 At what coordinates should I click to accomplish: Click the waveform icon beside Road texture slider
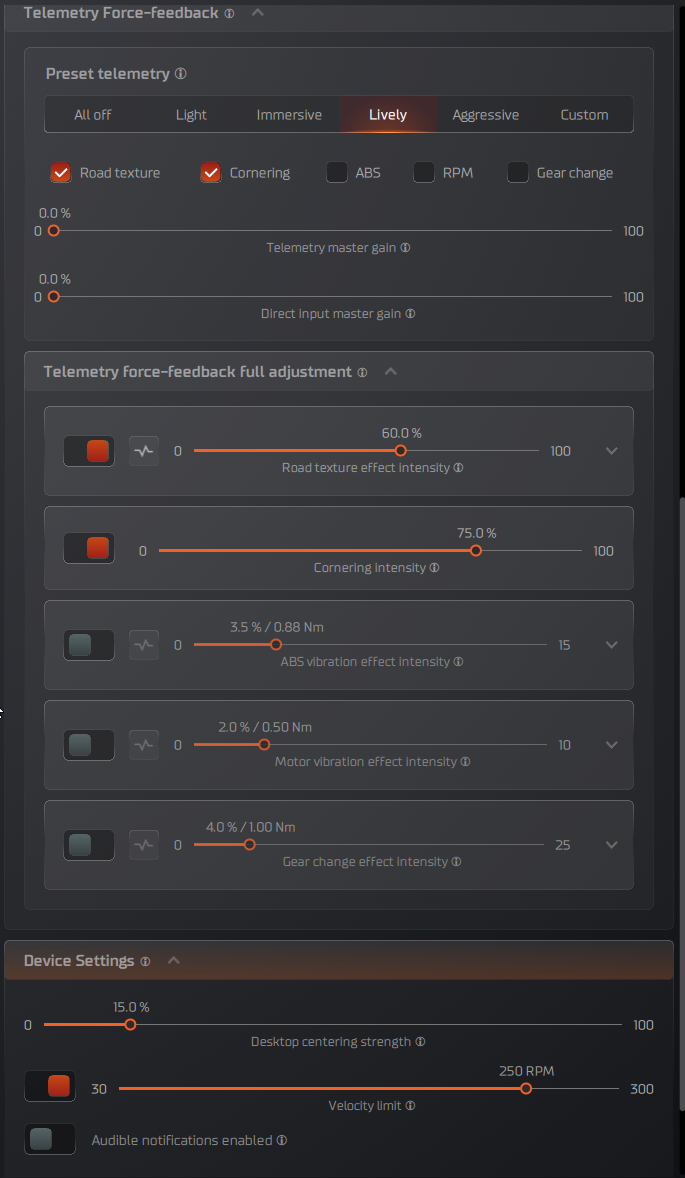pyautogui.click(x=144, y=451)
